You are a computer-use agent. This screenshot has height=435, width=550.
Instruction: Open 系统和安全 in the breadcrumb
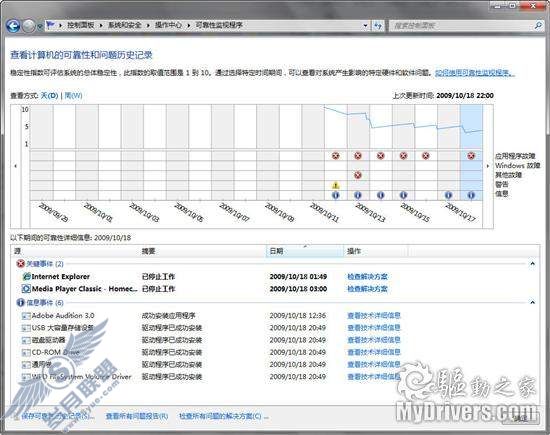coord(125,25)
